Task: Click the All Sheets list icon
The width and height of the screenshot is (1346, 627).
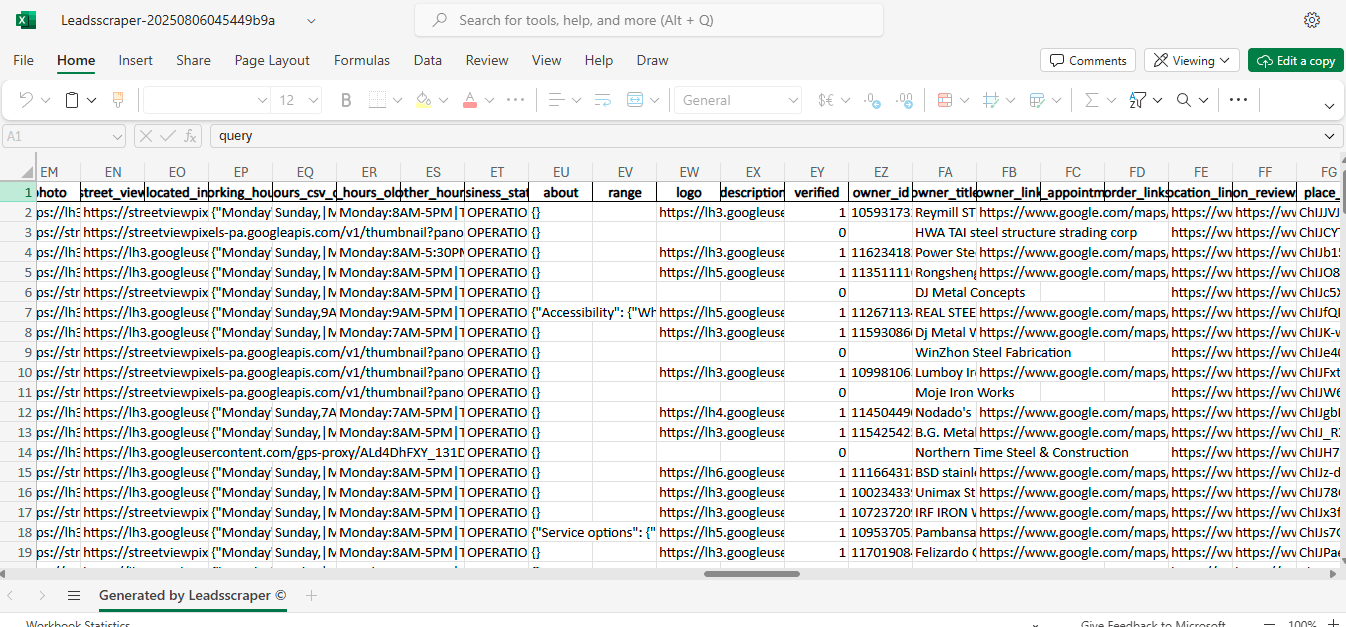Action: (x=73, y=595)
